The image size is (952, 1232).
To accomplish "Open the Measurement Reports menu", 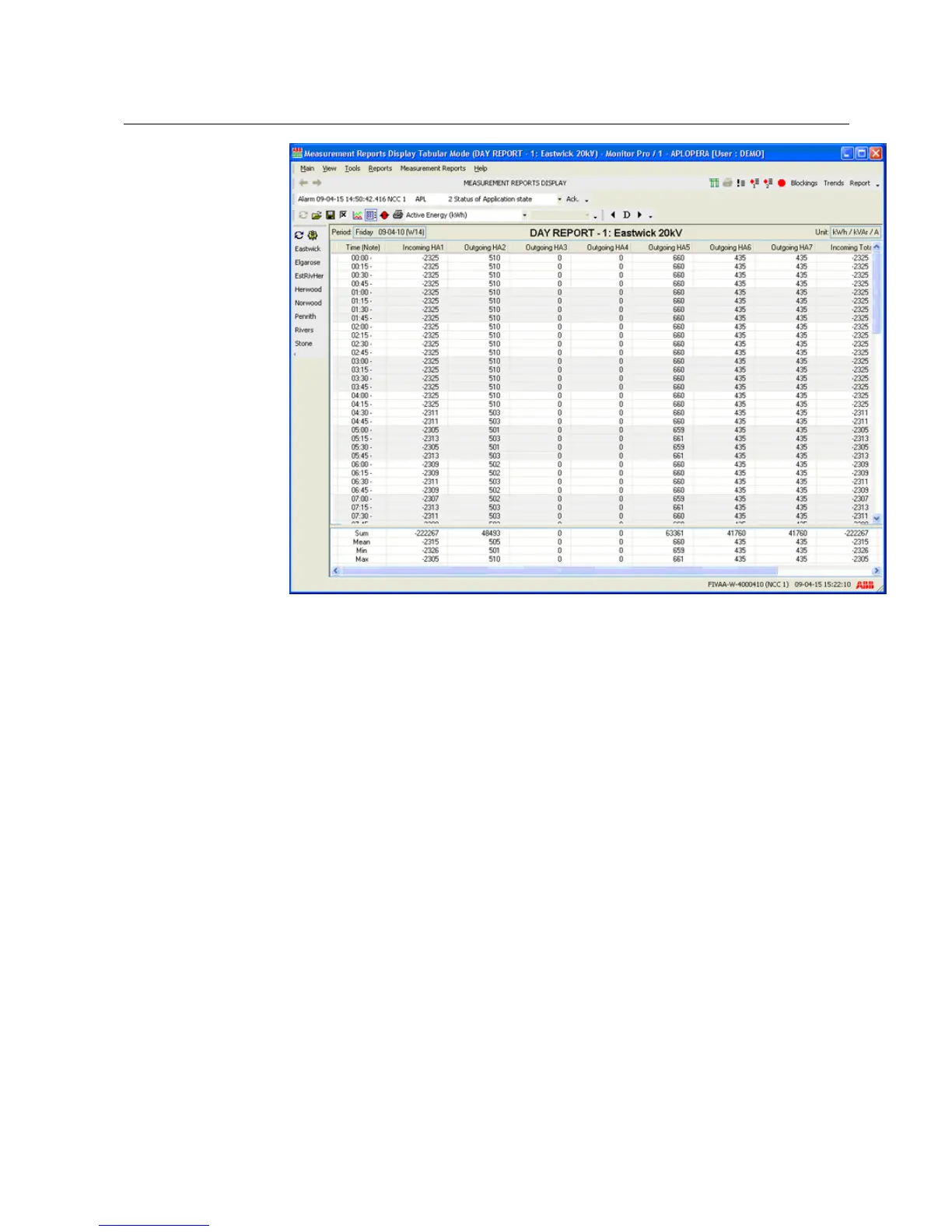I will (432, 168).
